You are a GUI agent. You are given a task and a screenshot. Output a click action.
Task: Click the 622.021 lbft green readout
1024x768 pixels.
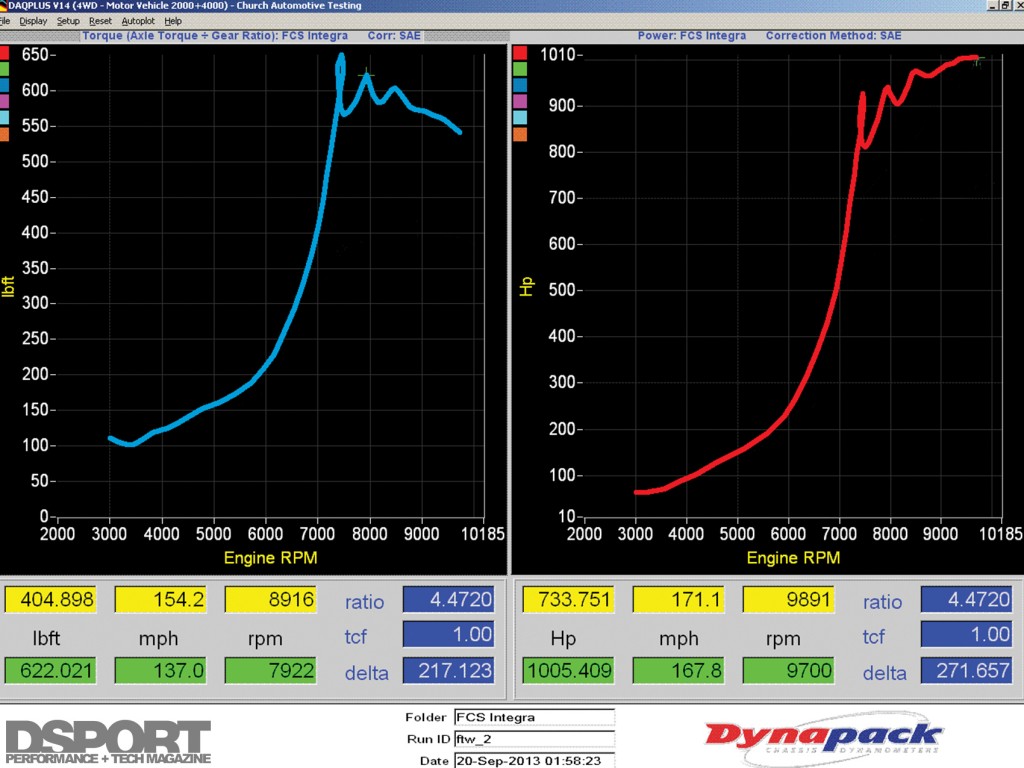click(x=50, y=670)
